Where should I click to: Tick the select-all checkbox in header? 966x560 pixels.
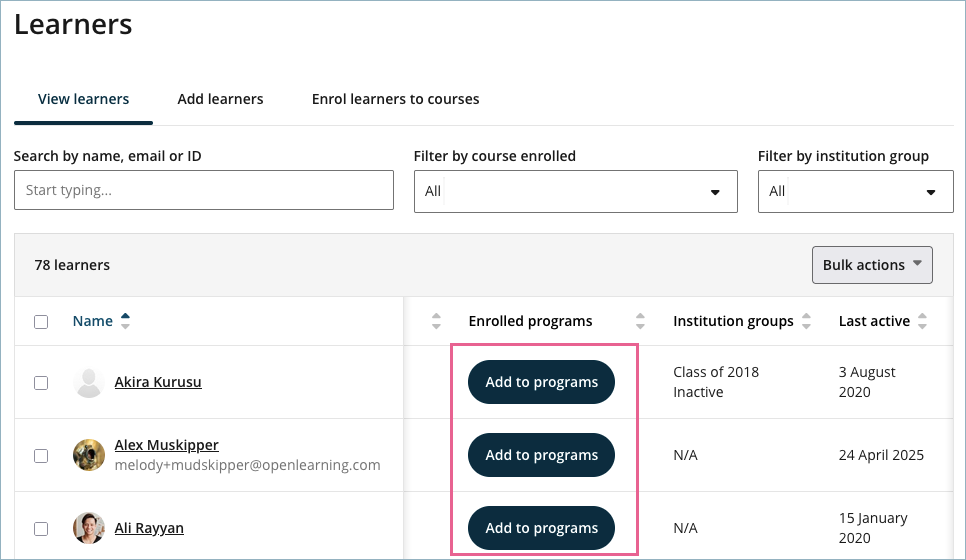click(41, 322)
